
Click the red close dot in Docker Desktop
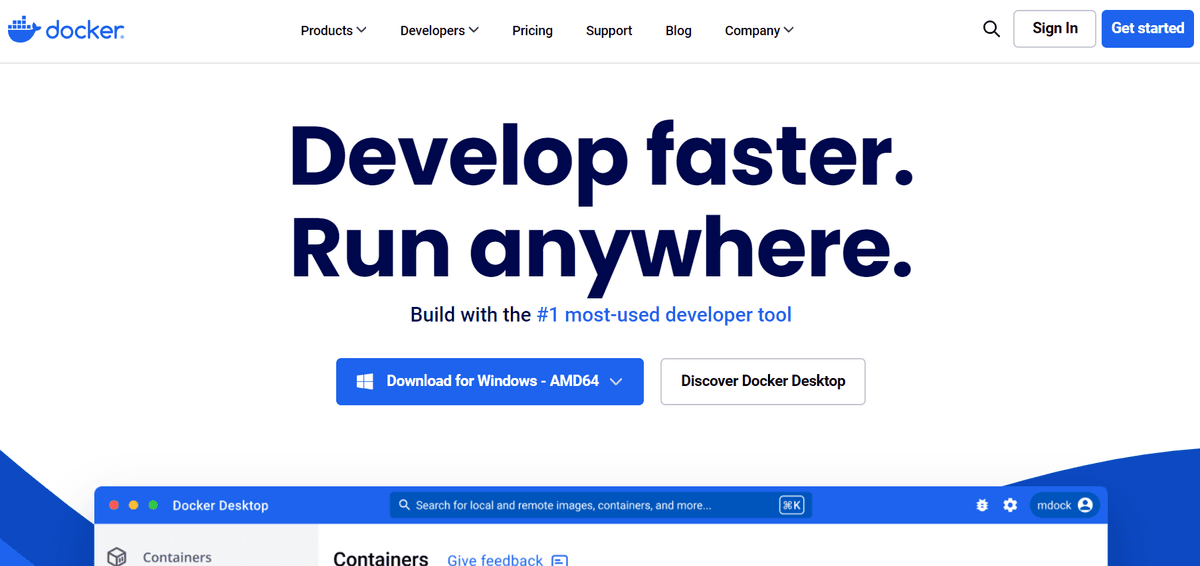(114, 505)
